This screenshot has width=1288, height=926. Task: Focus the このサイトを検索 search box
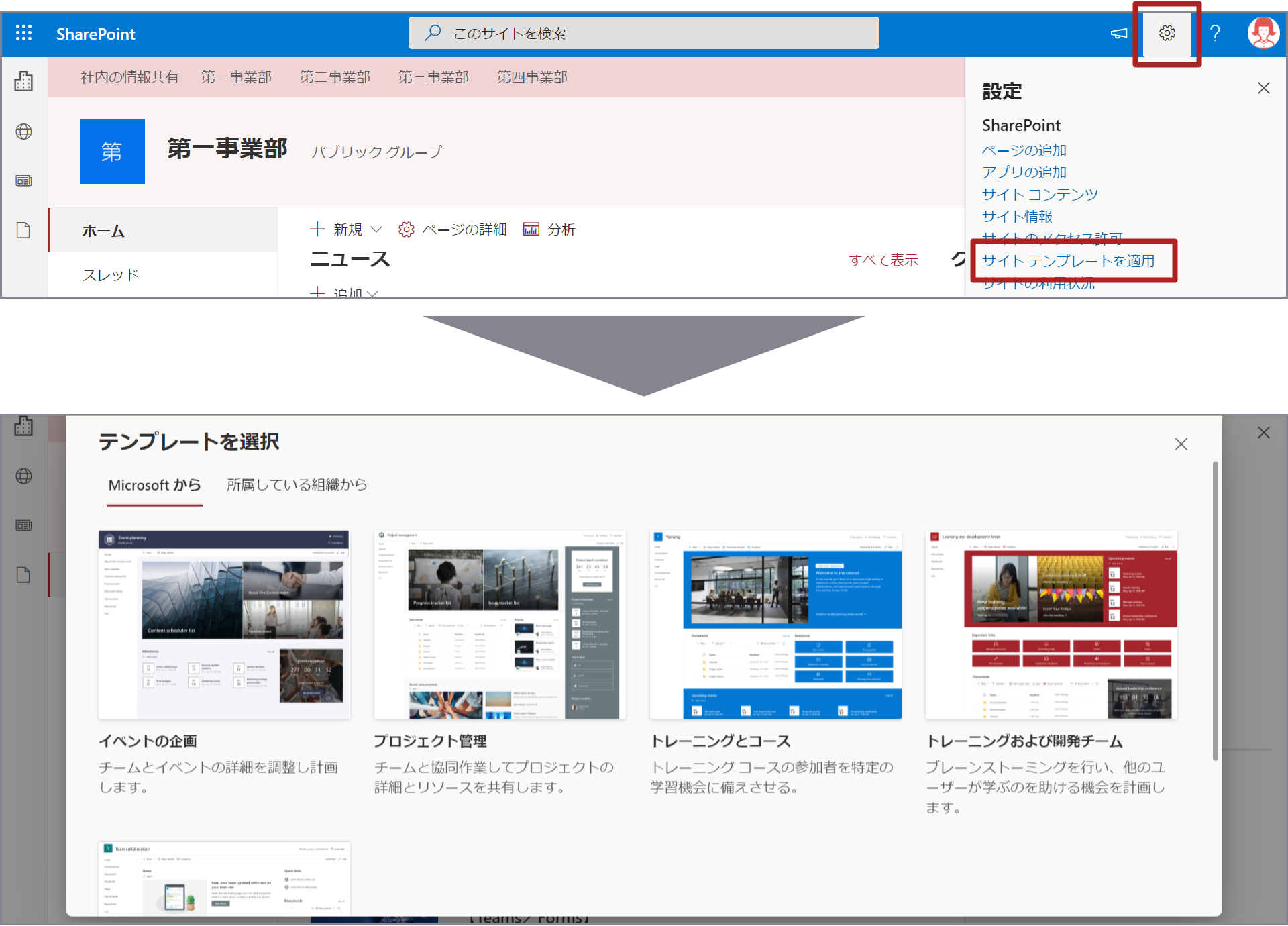pos(644,33)
